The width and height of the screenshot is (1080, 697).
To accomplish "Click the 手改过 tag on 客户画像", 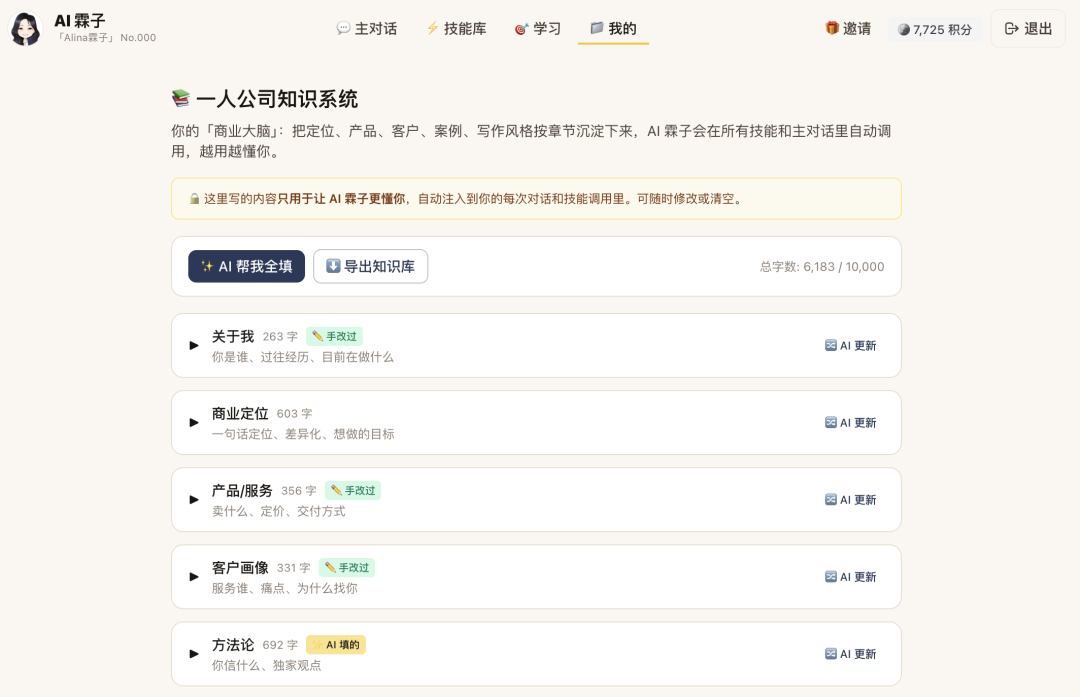I will (x=346, y=568).
